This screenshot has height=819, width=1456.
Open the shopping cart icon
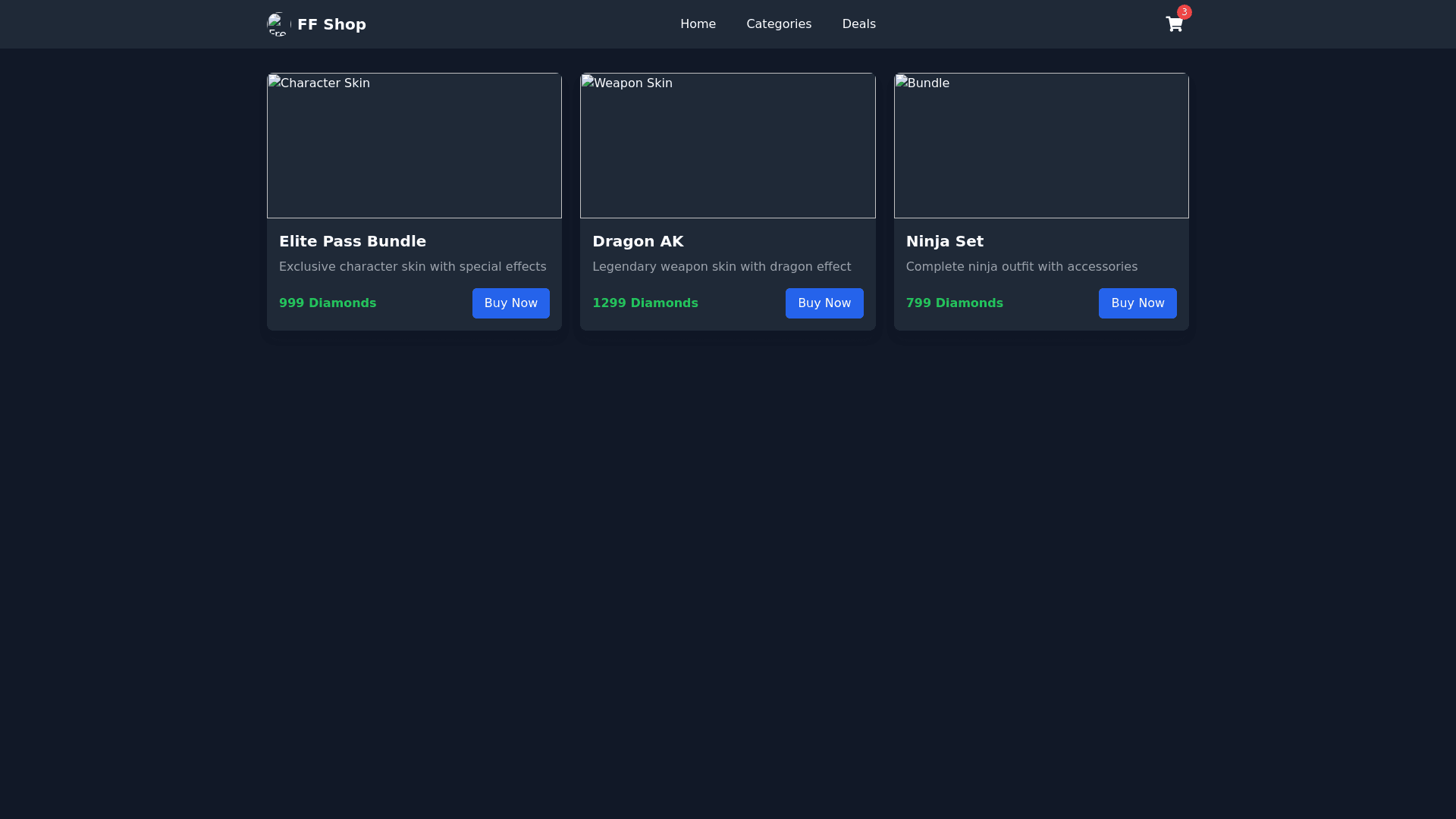pyautogui.click(x=1174, y=24)
